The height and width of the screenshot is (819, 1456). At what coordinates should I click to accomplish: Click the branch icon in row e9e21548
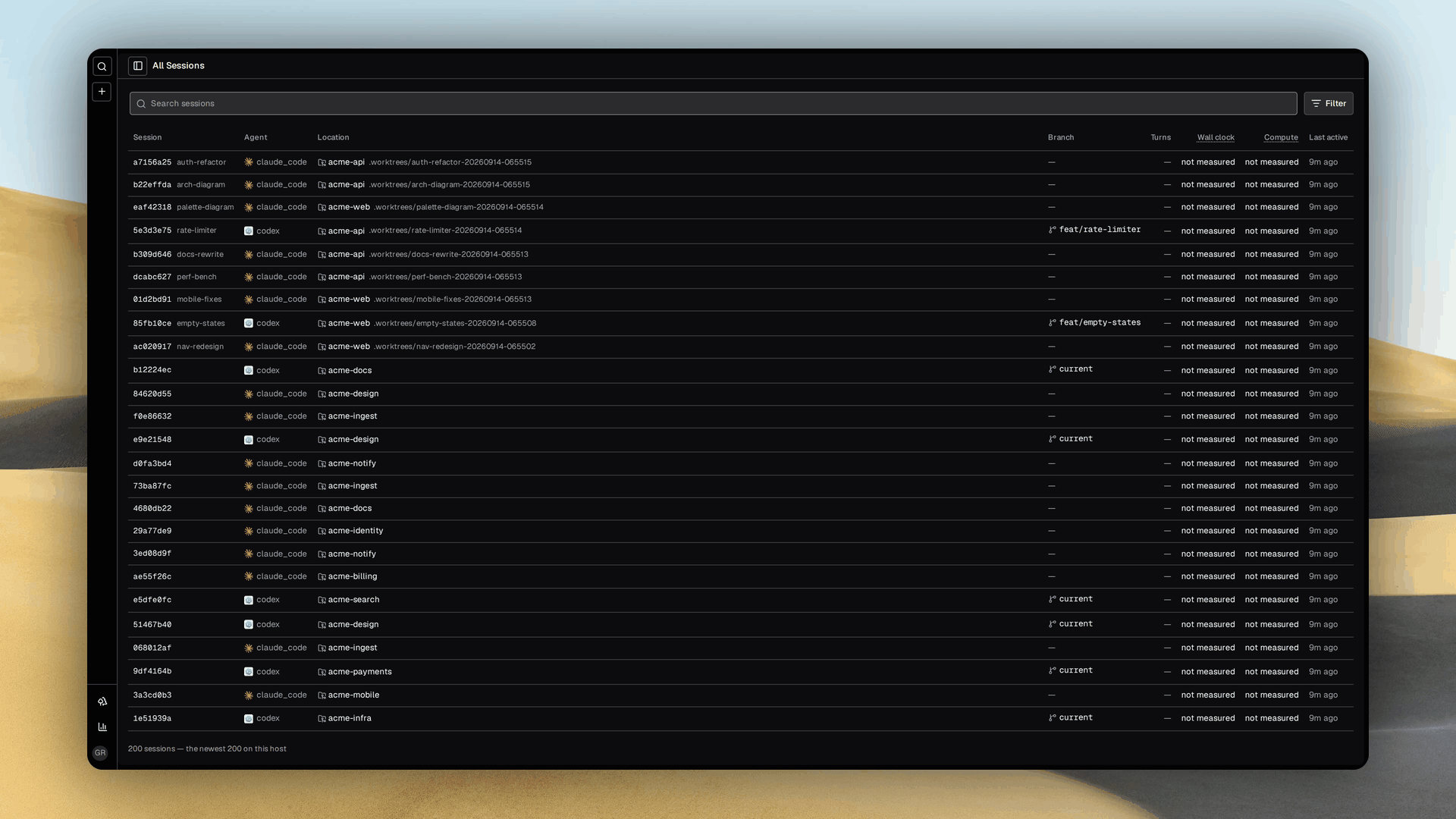click(x=1053, y=439)
